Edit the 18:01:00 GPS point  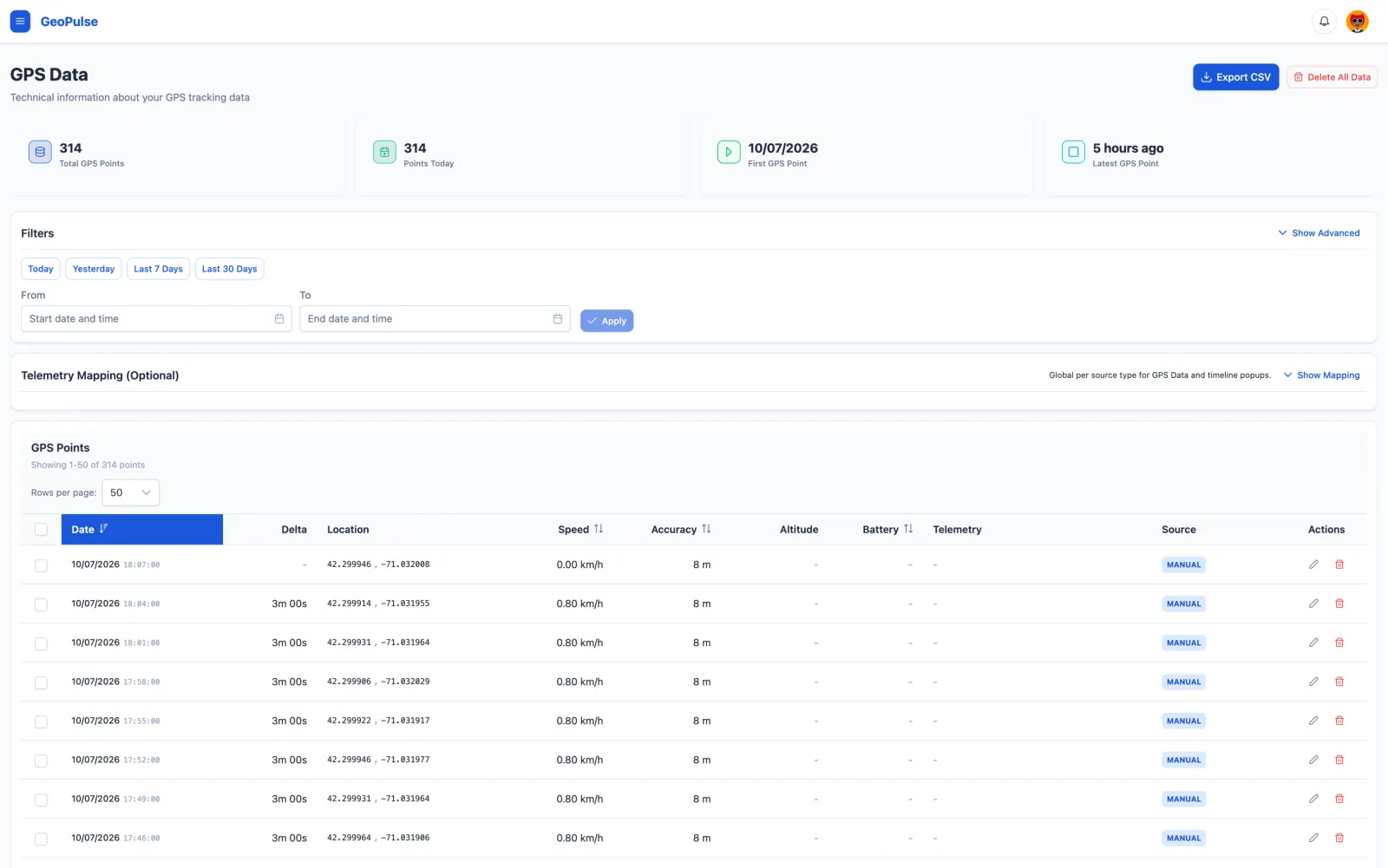tap(1313, 643)
